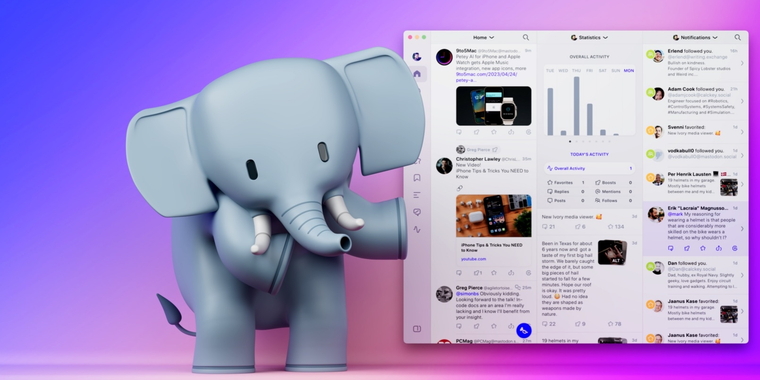Screen dimensions: 760x380
Task: Open Lists icon in sidebar
Action: [x=417, y=195]
